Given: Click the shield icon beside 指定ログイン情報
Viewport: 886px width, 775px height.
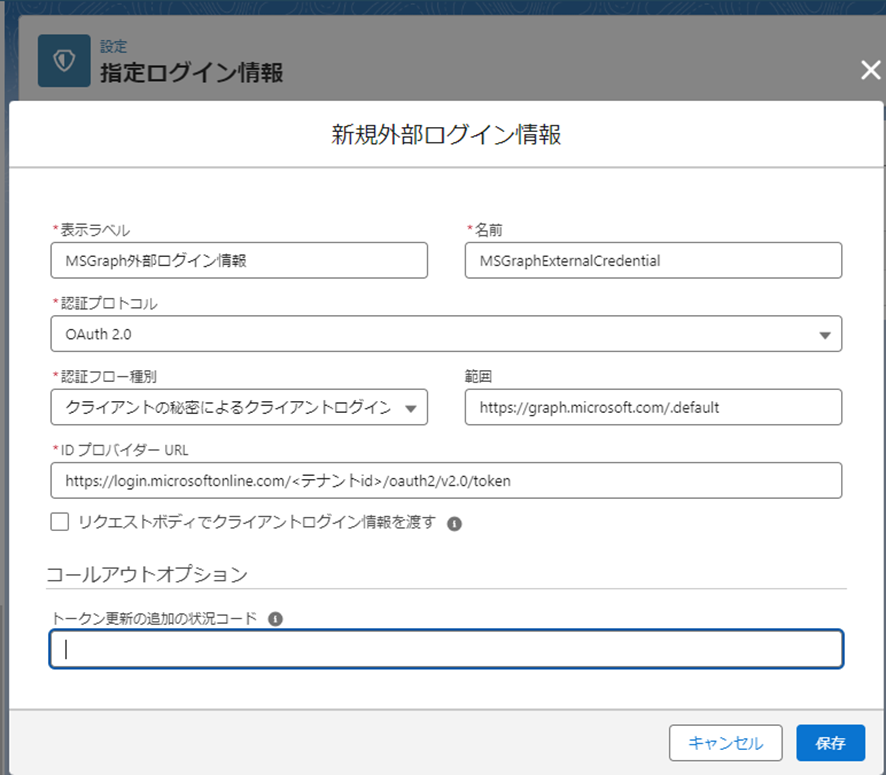Looking at the screenshot, I should click(x=64, y=60).
